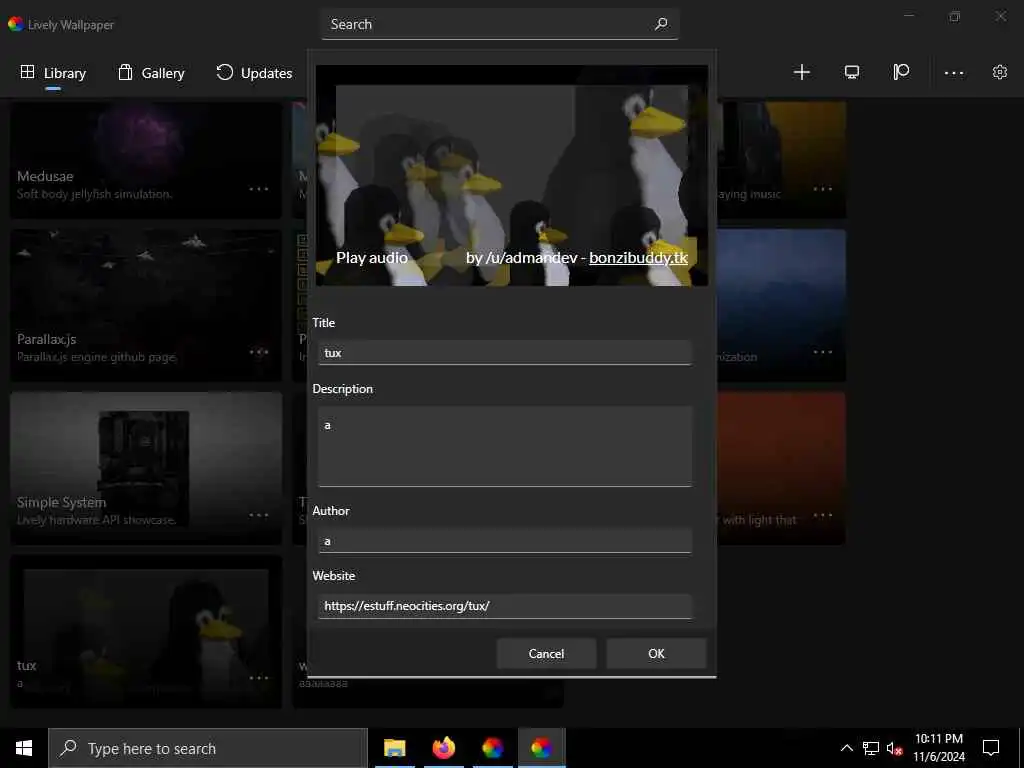
Task: Show hidden system tray icons chevron
Action: tap(846, 748)
